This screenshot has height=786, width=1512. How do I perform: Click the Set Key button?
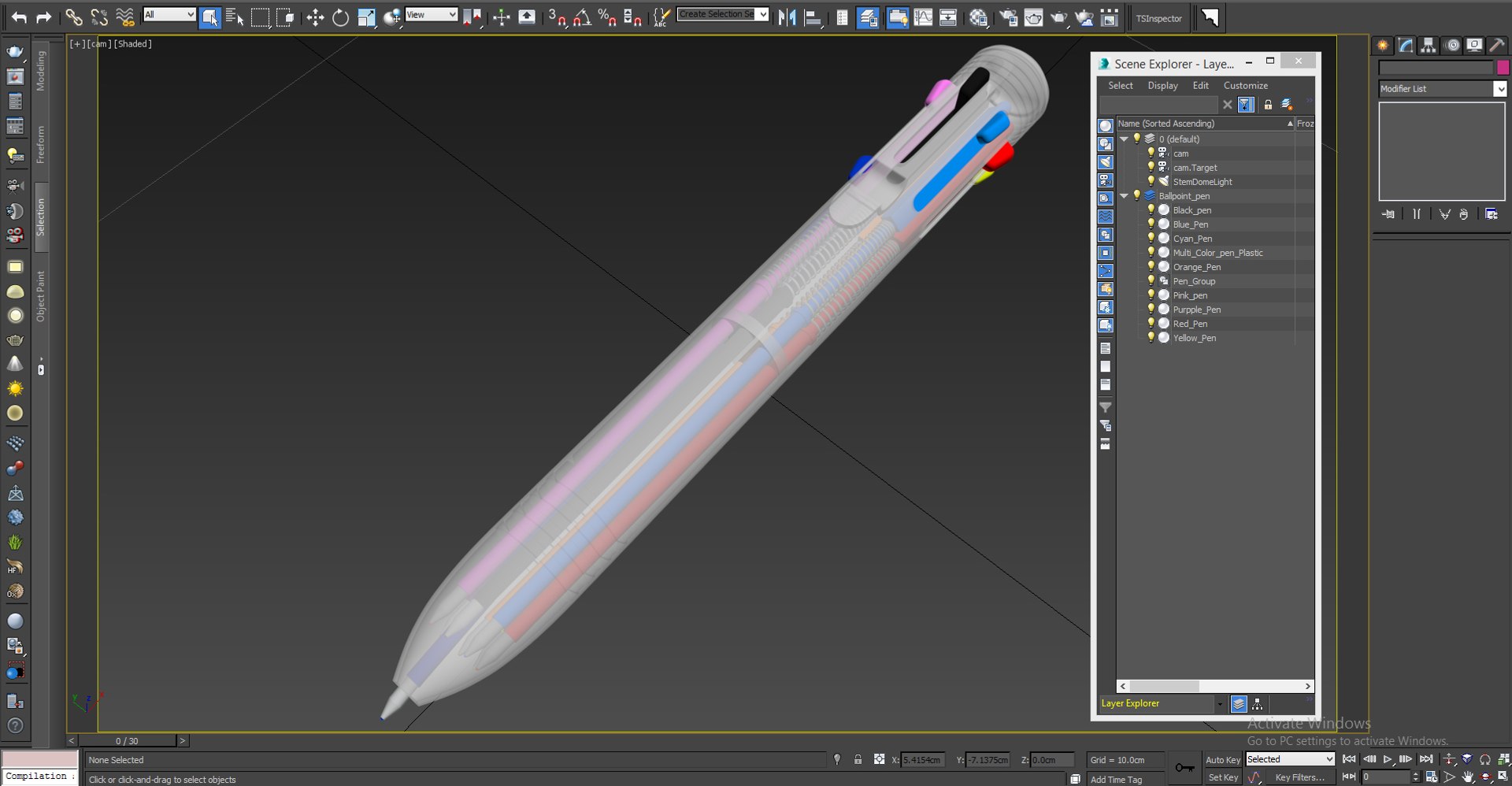(x=1223, y=777)
